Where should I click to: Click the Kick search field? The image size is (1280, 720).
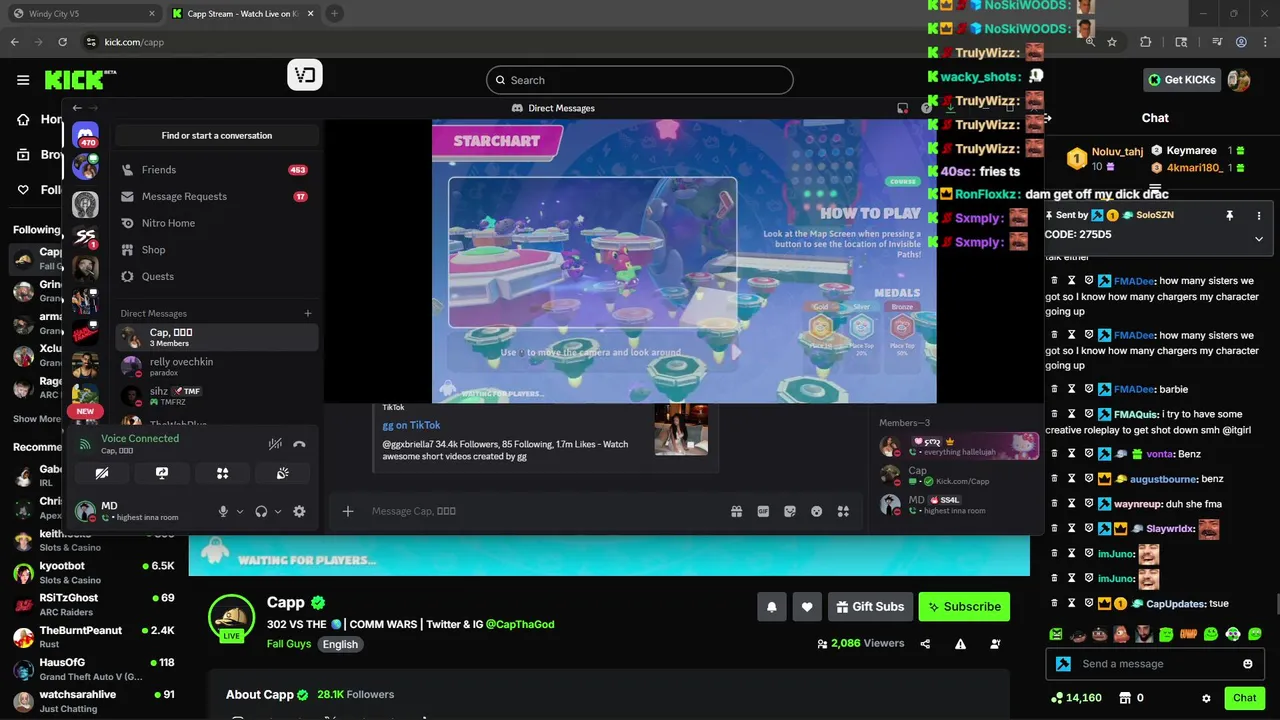(x=640, y=80)
